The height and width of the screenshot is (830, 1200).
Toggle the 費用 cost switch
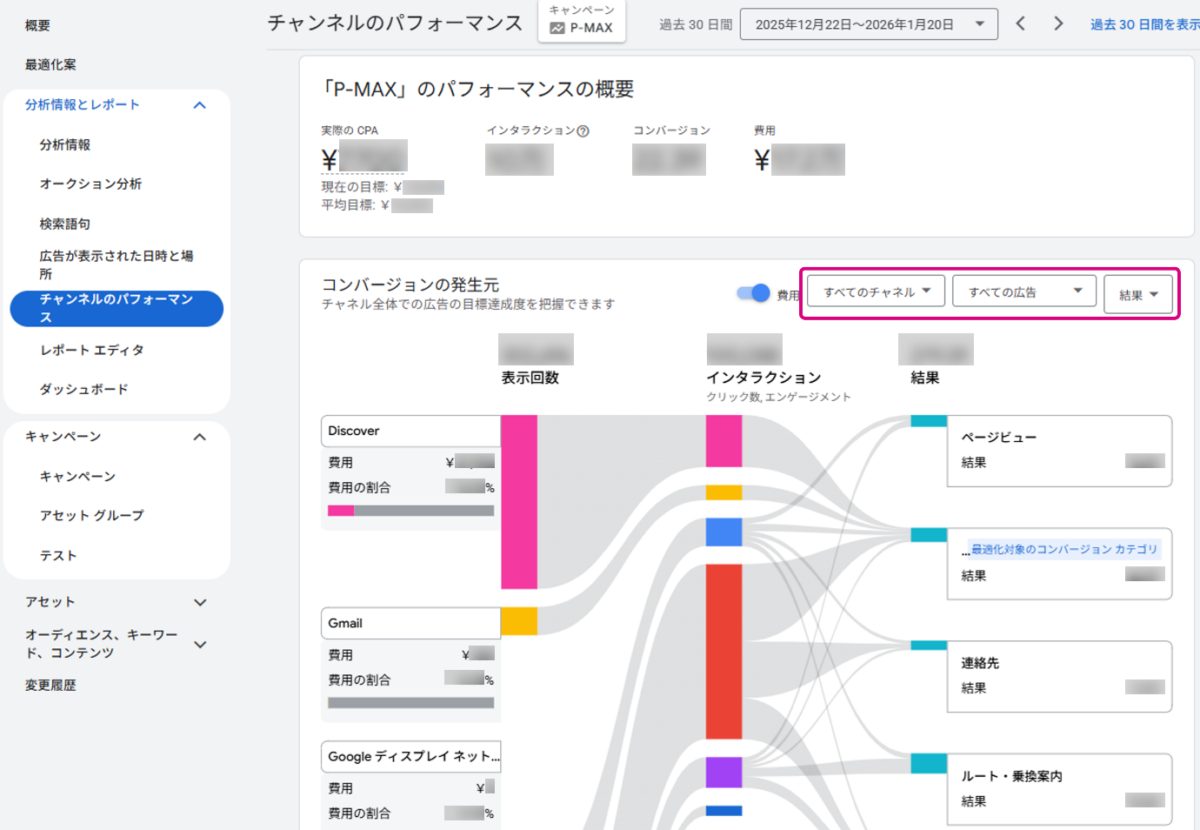753,293
